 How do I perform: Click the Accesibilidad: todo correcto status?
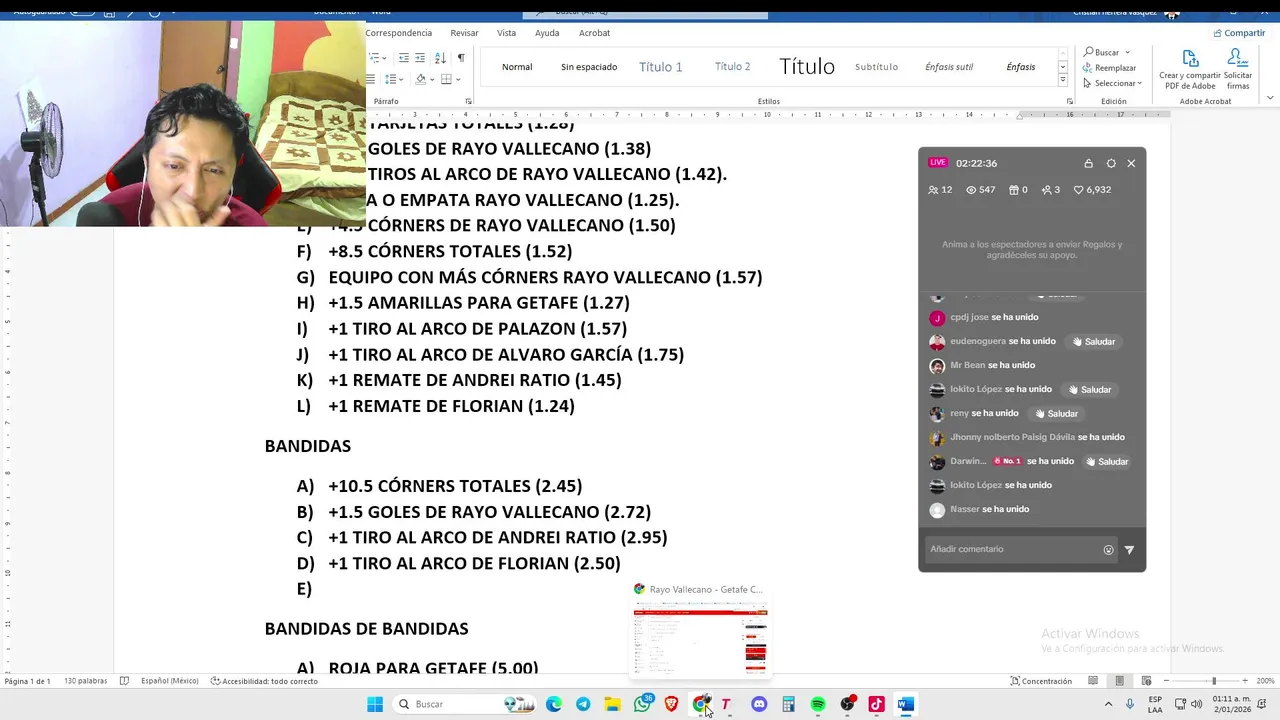click(264, 681)
